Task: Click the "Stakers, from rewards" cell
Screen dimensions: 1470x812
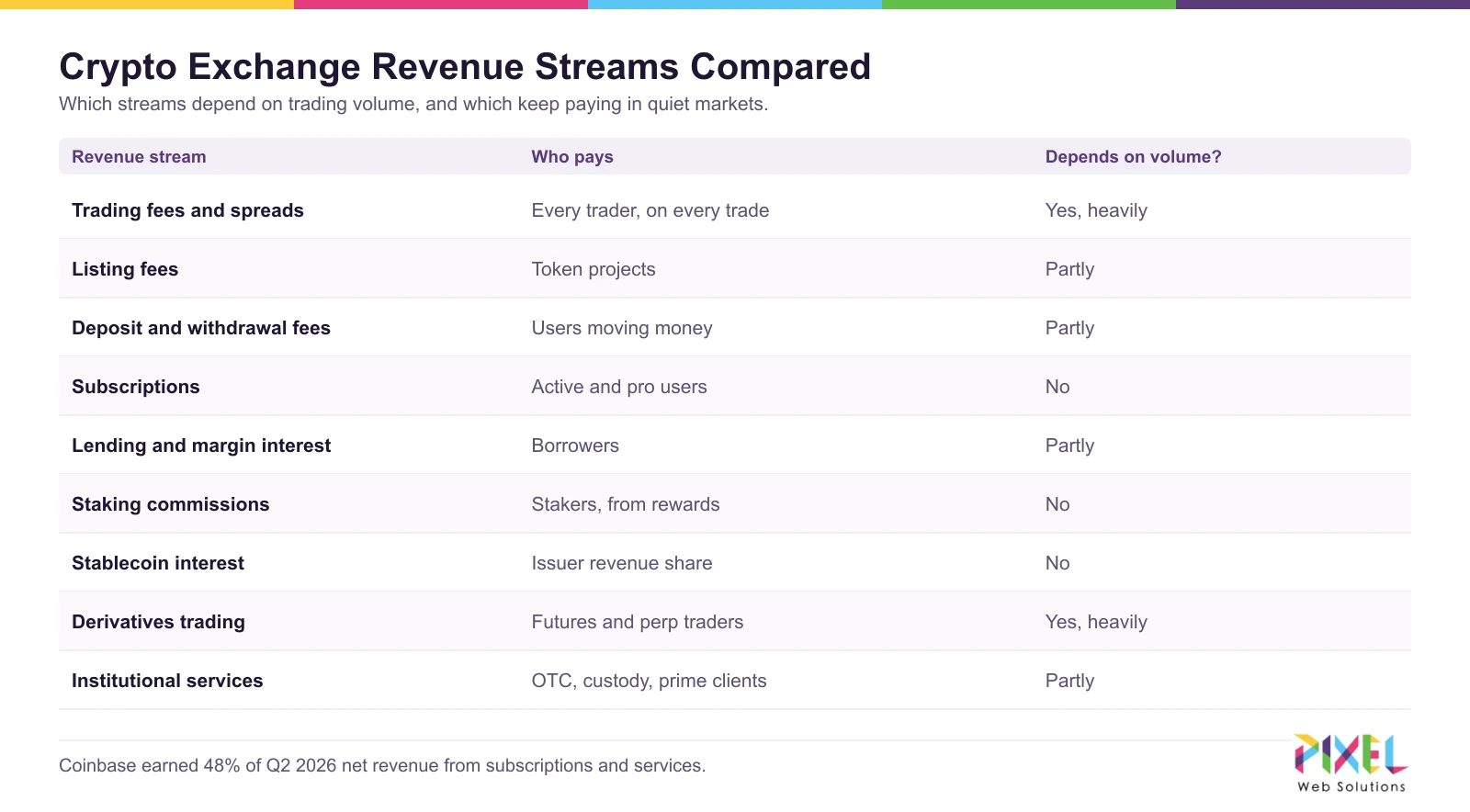Action: 626,504
